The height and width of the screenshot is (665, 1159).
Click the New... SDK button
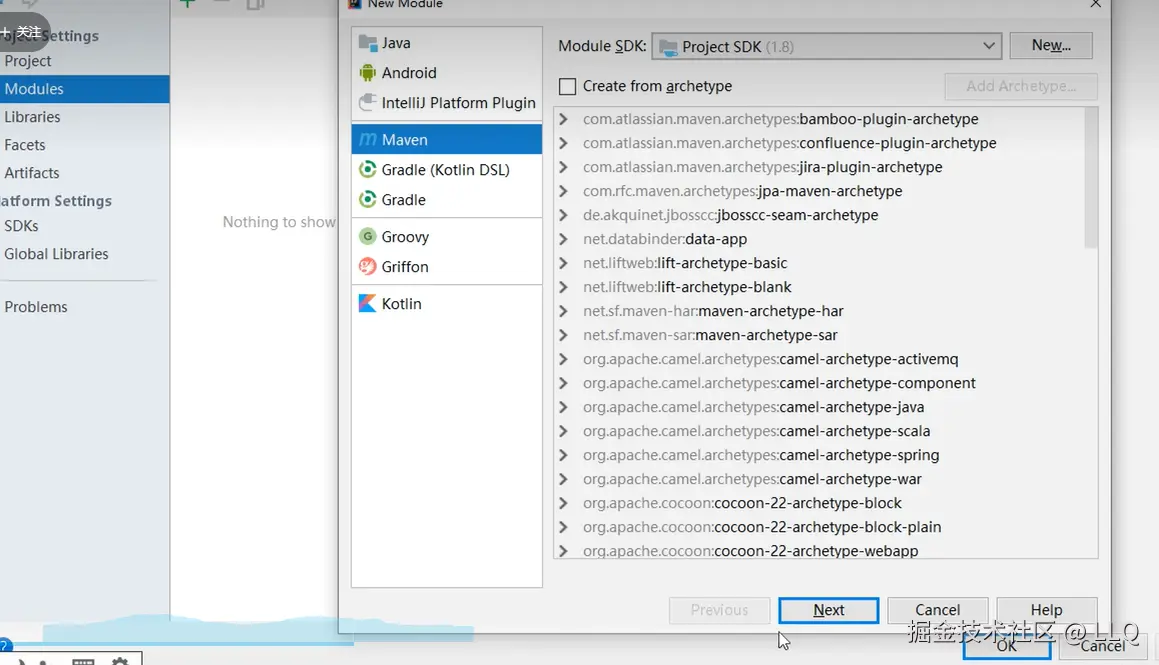coord(1051,46)
